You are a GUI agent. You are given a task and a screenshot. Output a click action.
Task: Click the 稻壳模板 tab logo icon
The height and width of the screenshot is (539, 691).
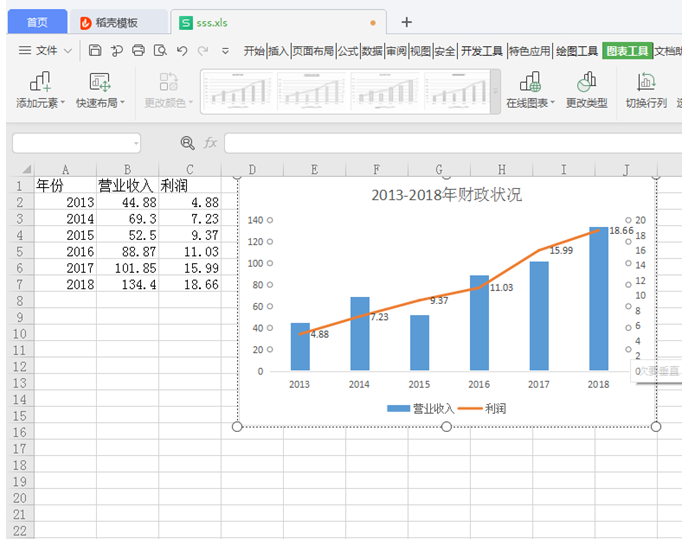click(85, 23)
